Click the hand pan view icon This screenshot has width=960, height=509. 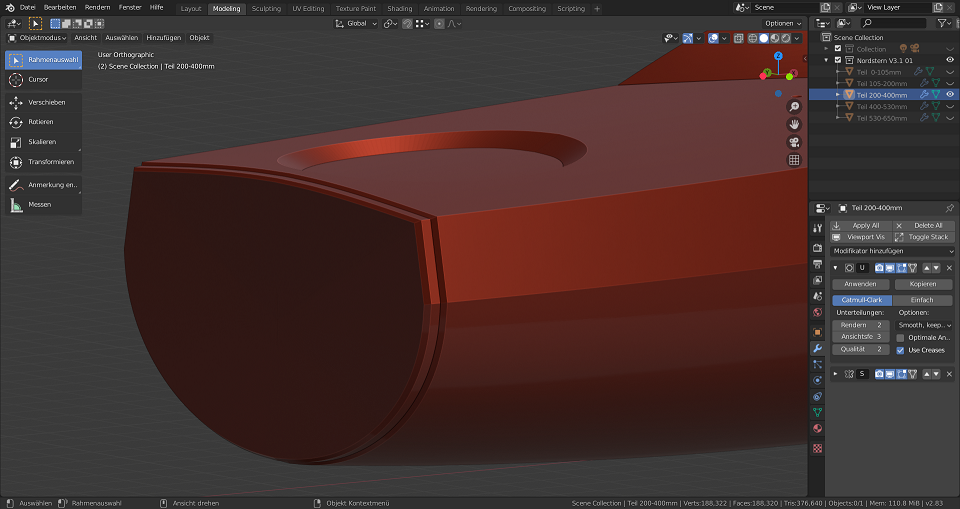pos(794,124)
